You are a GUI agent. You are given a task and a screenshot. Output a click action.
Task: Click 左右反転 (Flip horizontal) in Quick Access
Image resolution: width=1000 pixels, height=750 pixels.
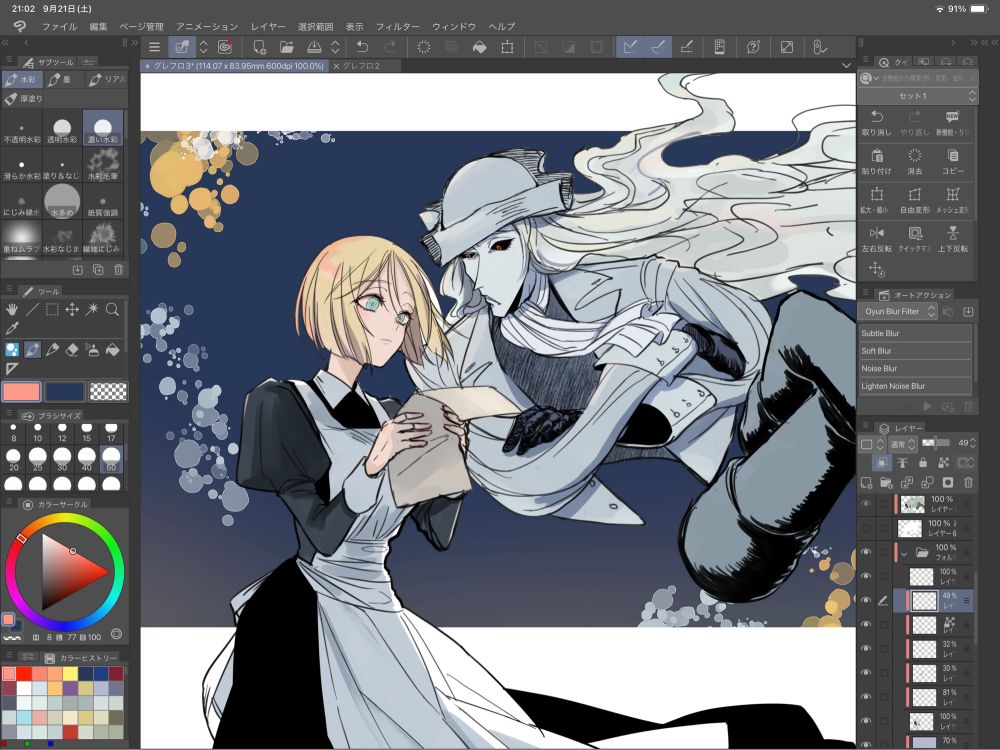[x=876, y=239]
